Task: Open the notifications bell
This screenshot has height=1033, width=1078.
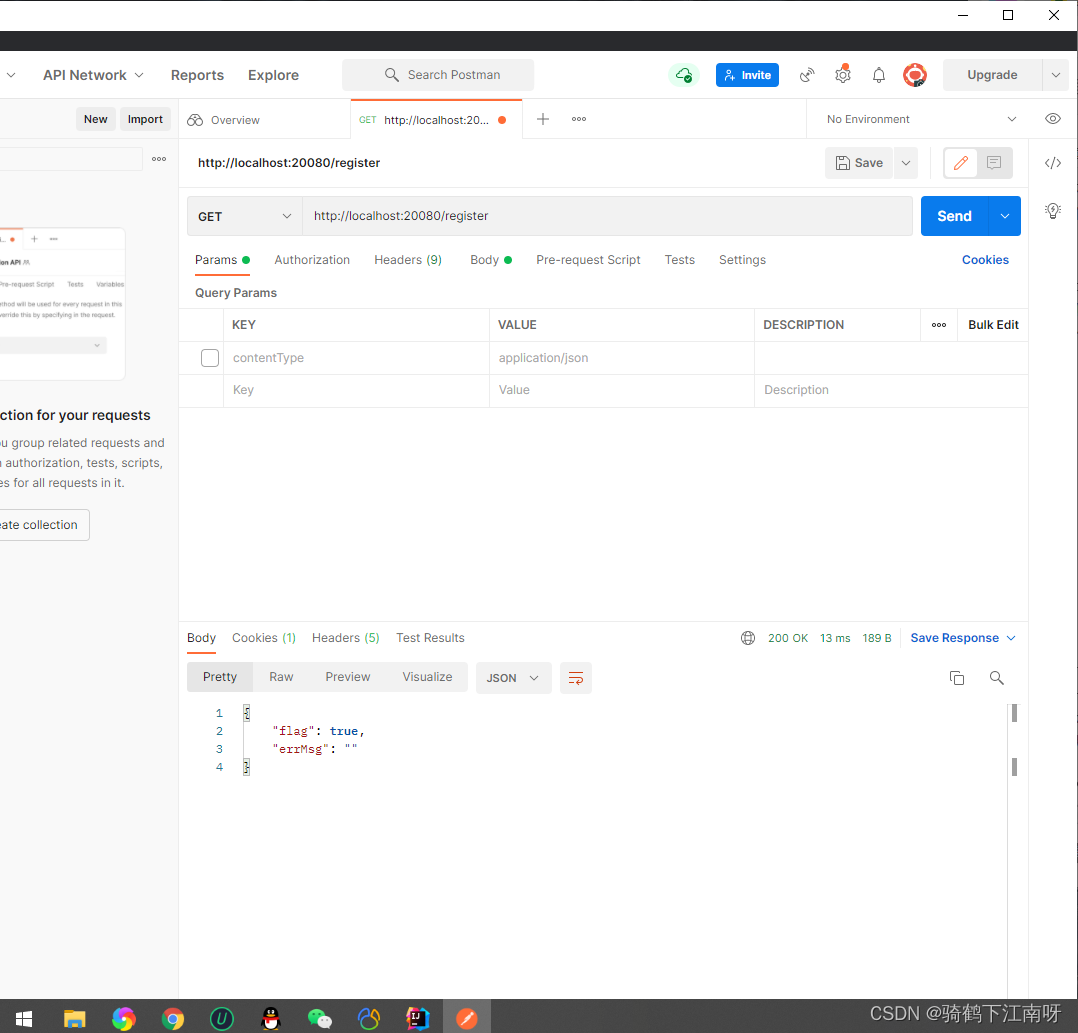Action: click(879, 75)
